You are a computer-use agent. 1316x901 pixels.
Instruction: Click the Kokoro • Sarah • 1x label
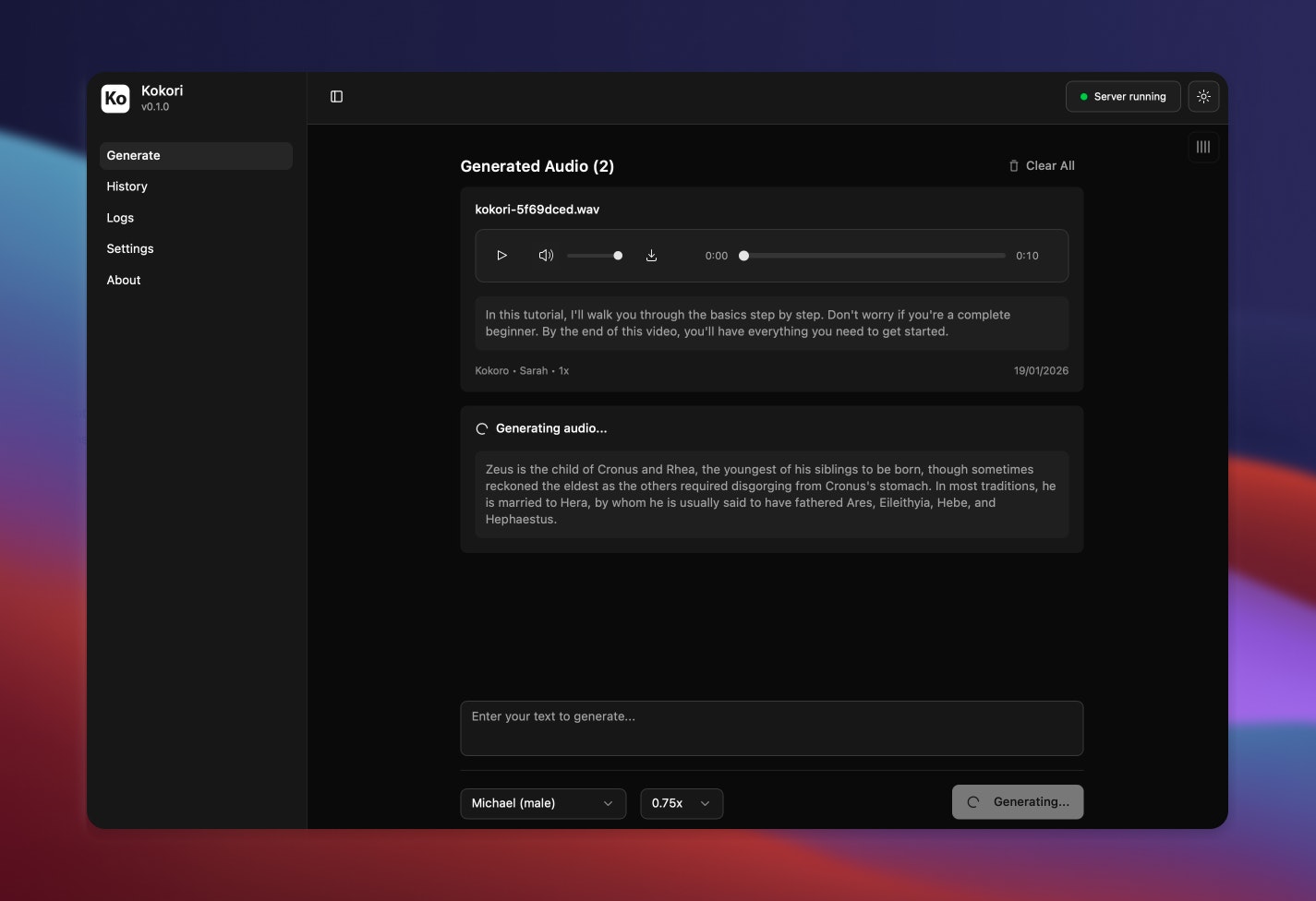coord(522,371)
